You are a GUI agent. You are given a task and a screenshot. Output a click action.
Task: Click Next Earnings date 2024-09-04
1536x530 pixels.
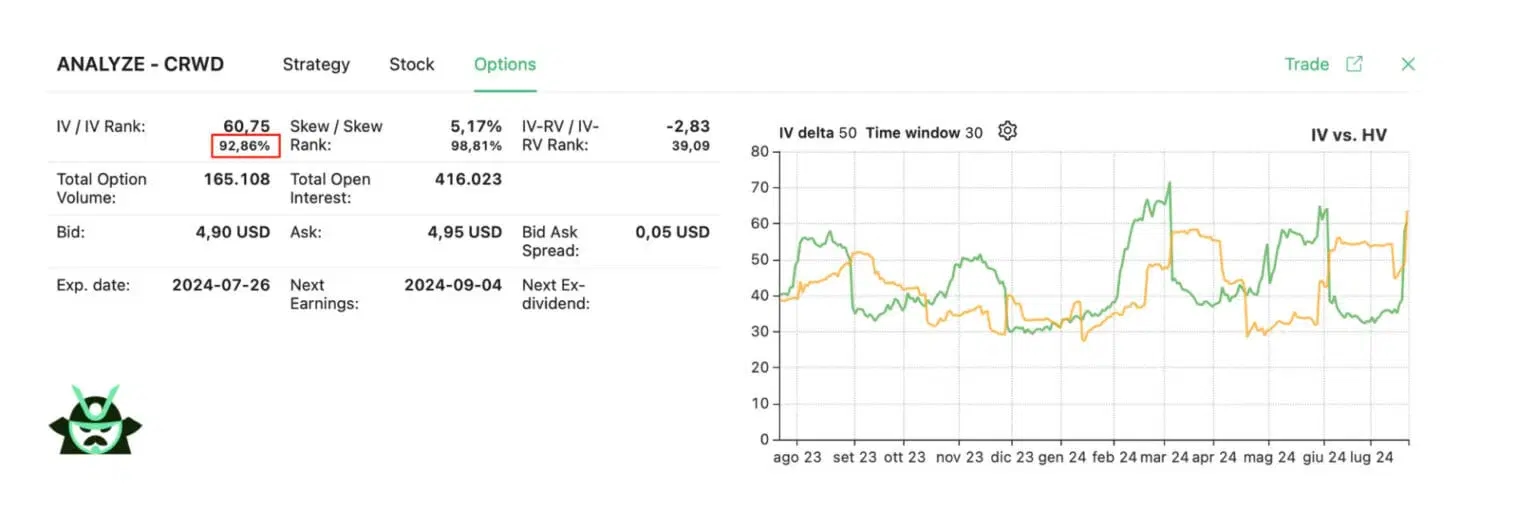coord(453,284)
